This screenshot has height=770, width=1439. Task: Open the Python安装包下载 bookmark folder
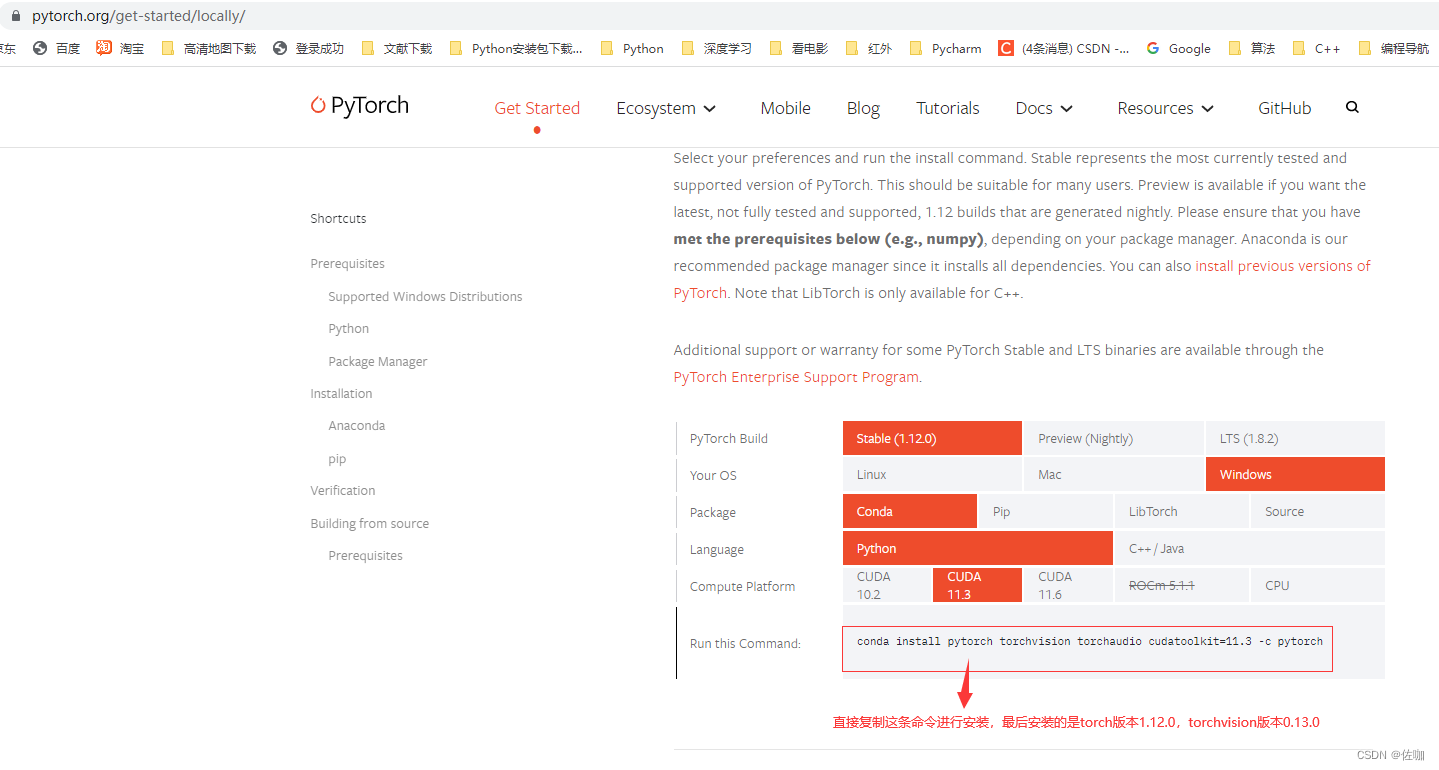pyautogui.click(x=516, y=48)
